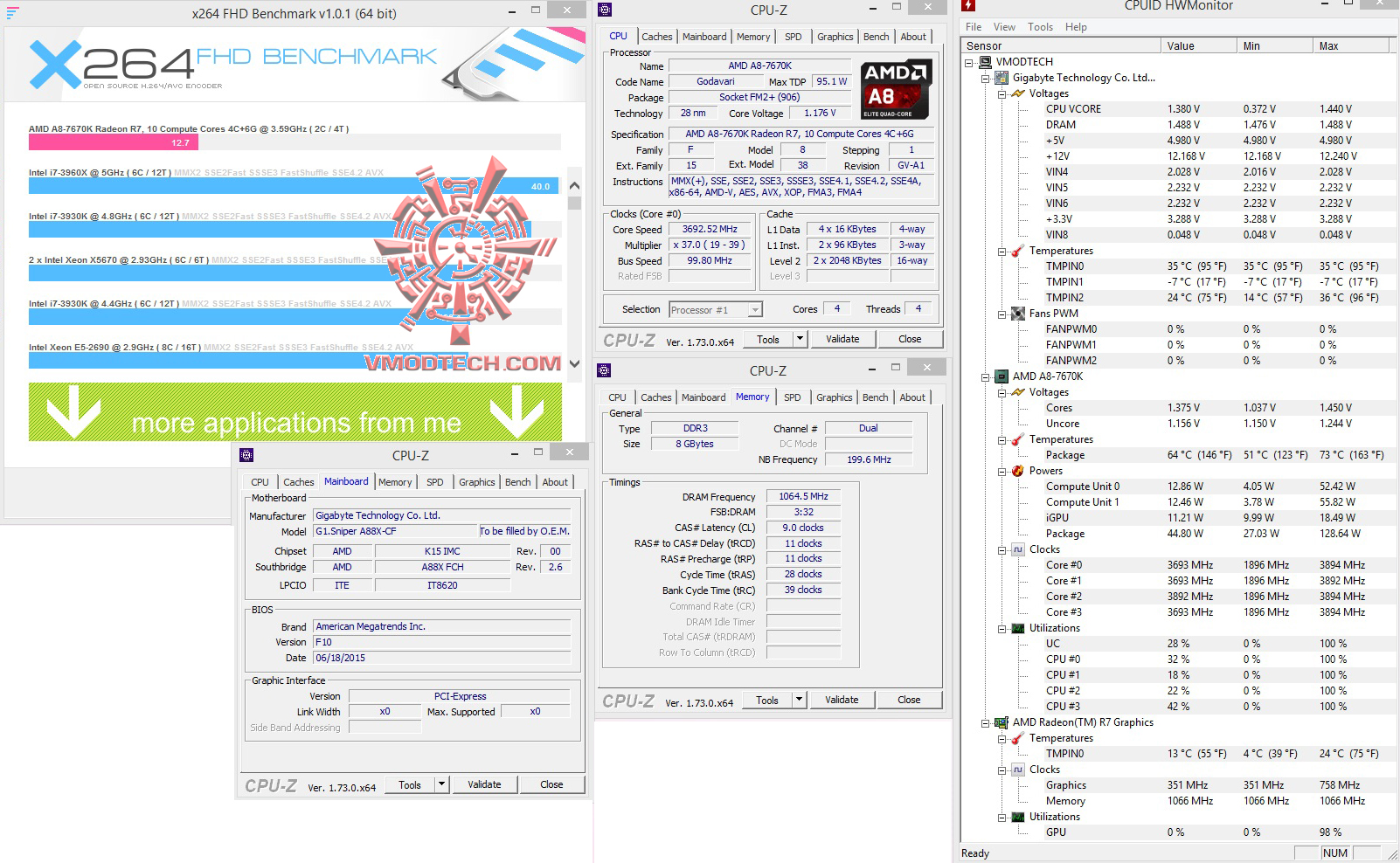Collapse the Powers group
The width and height of the screenshot is (1400, 863).
click(x=1002, y=471)
